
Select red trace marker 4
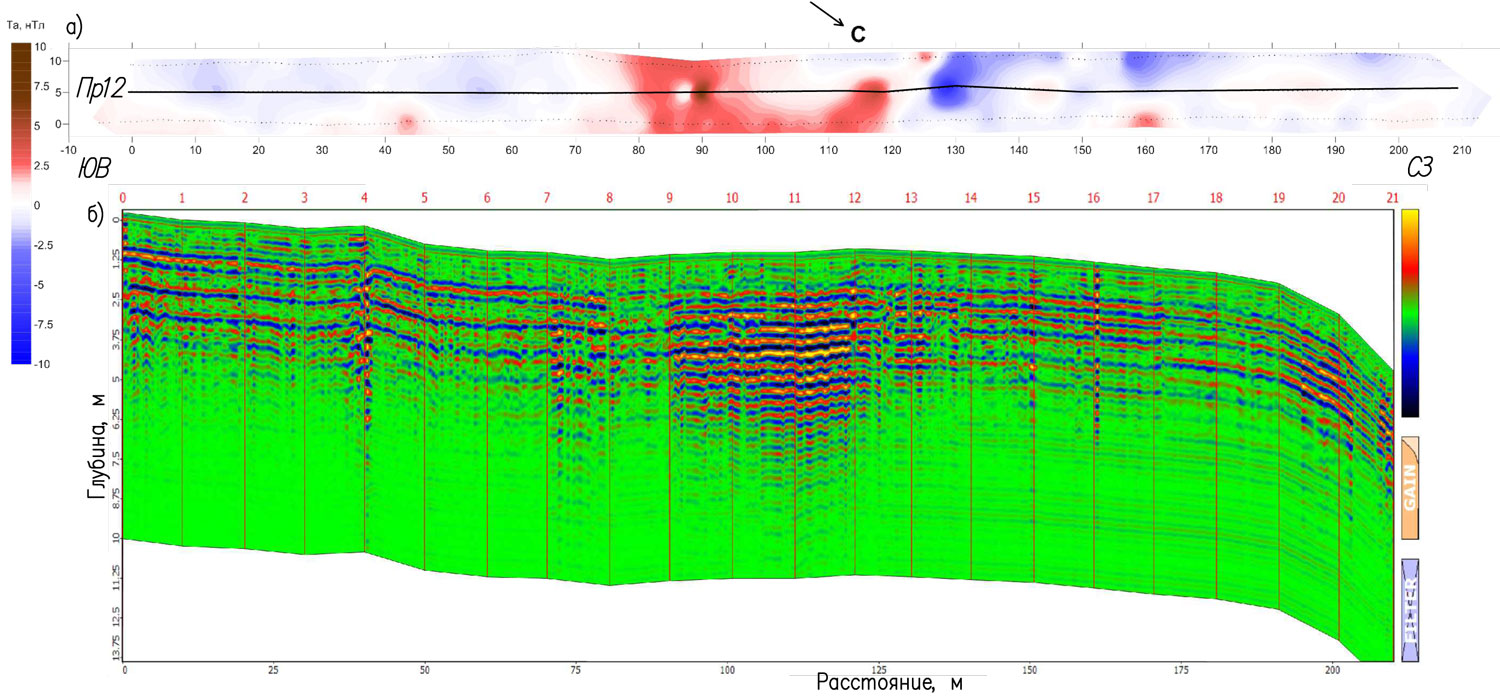click(x=364, y=198)
